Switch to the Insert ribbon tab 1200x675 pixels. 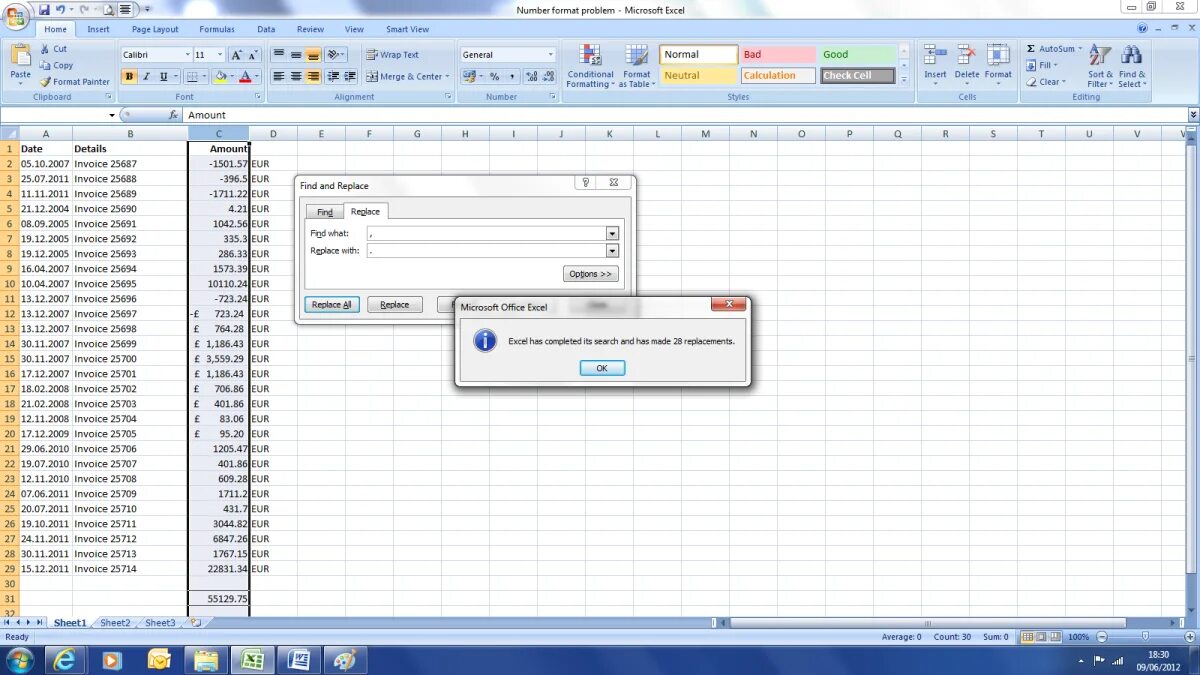click(98, 29)
